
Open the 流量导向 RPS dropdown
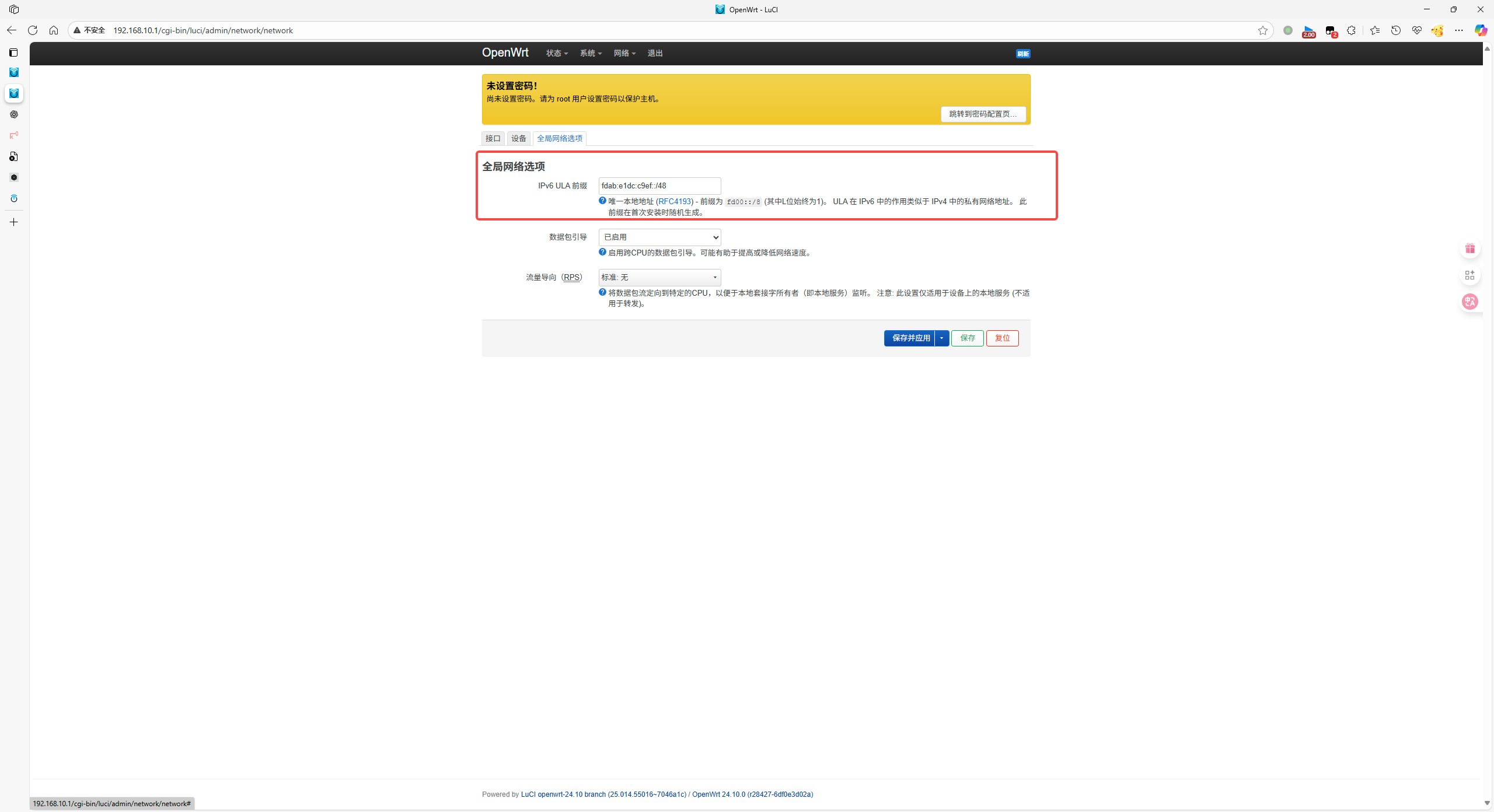(659, 277)
